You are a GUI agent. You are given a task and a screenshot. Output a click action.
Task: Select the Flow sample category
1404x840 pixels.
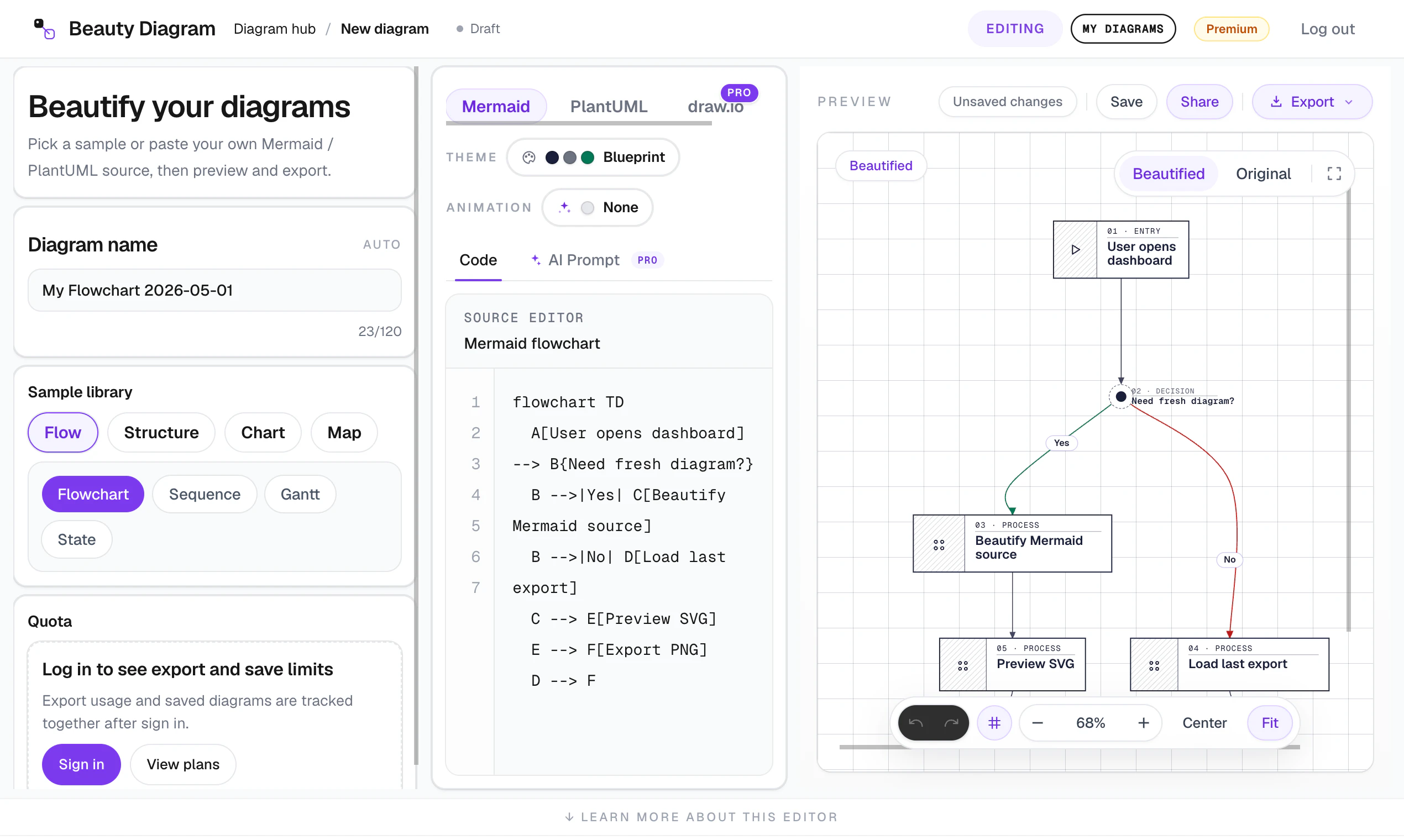click(62, 433)
